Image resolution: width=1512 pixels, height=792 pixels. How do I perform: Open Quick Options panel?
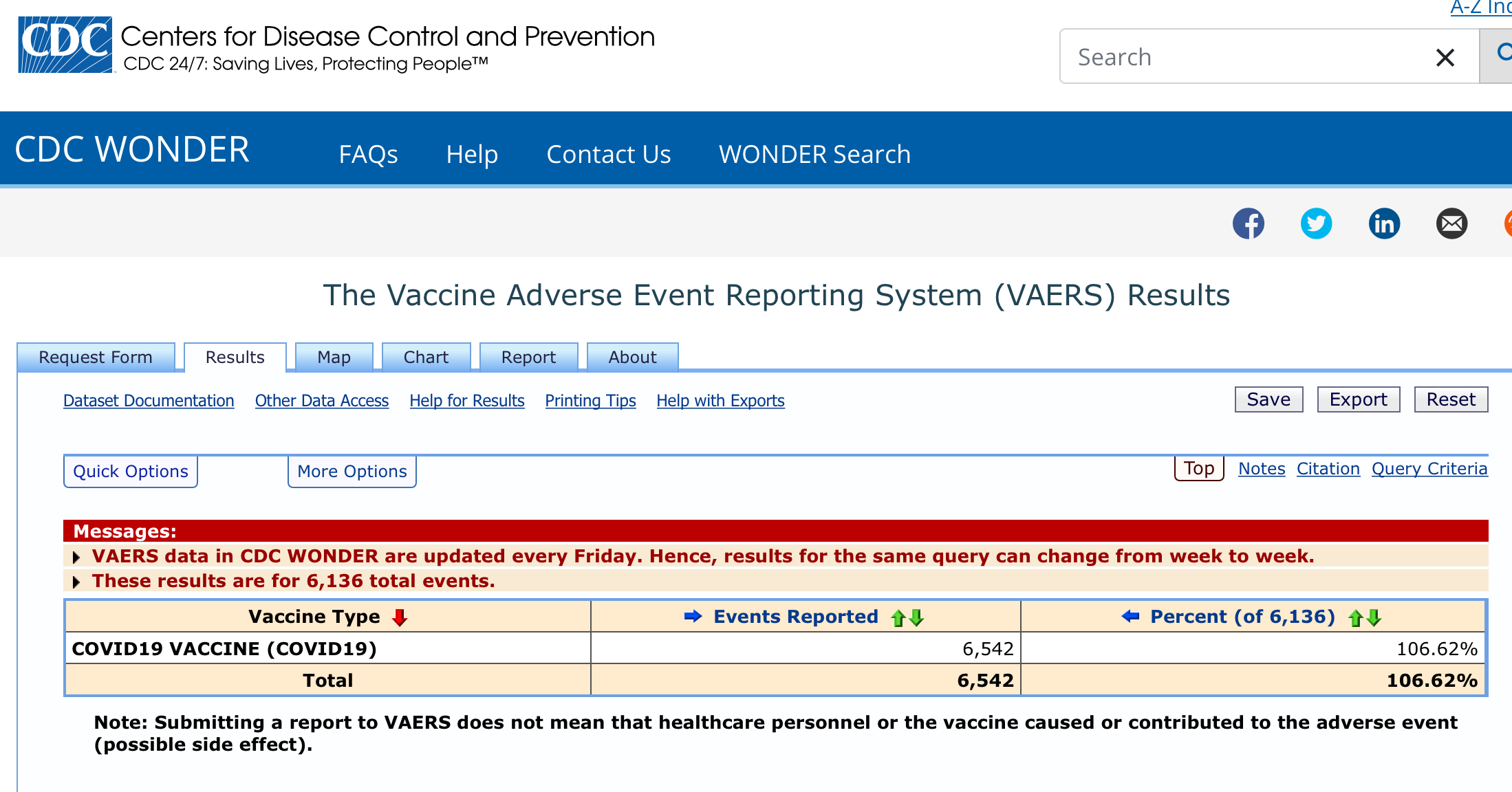coord(131,472)
